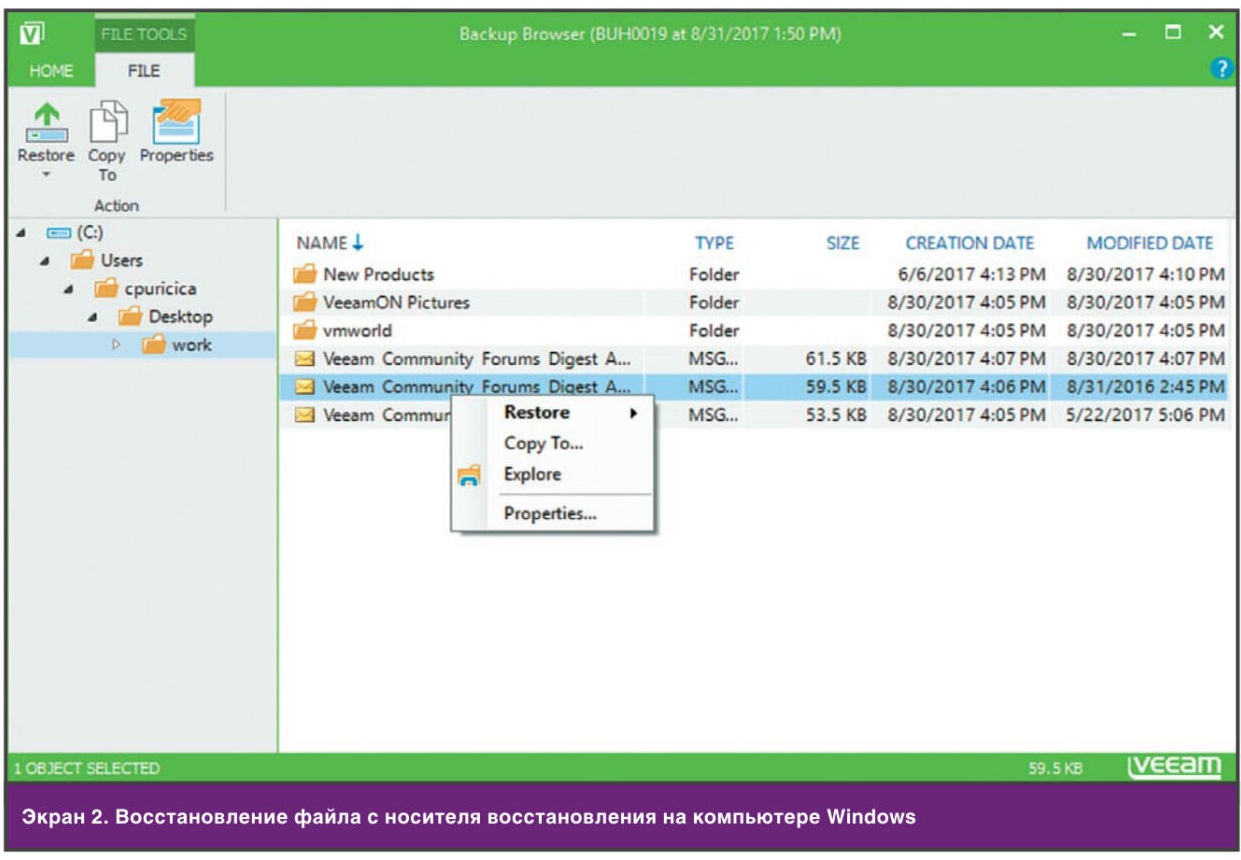Select the New Products folder icon

pos(305,274)
